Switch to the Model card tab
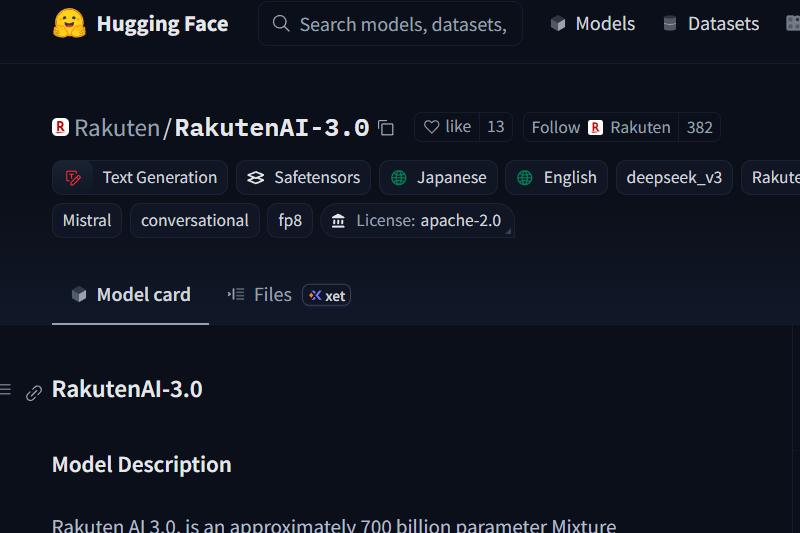The image size is (800, 533). [130, 294]
